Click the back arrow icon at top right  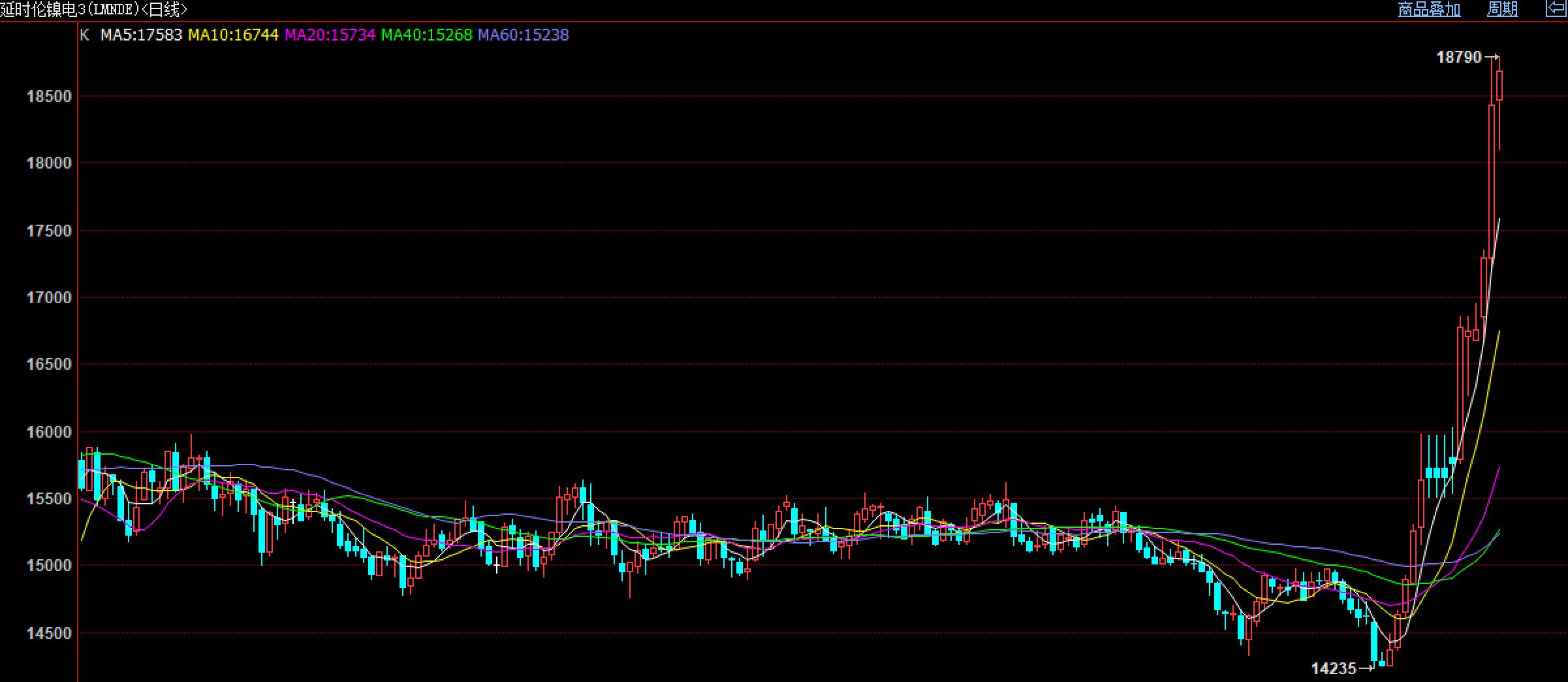coord(1556,8)
